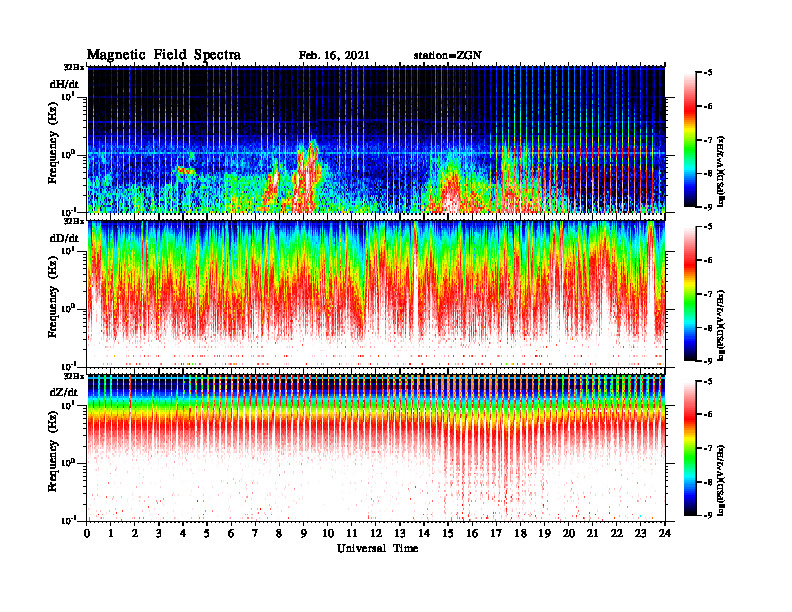Click the hour 11 label on the Universal Time axis
Image resolution: width=792 pixels, height=612 pixels.
pos(352,534)
